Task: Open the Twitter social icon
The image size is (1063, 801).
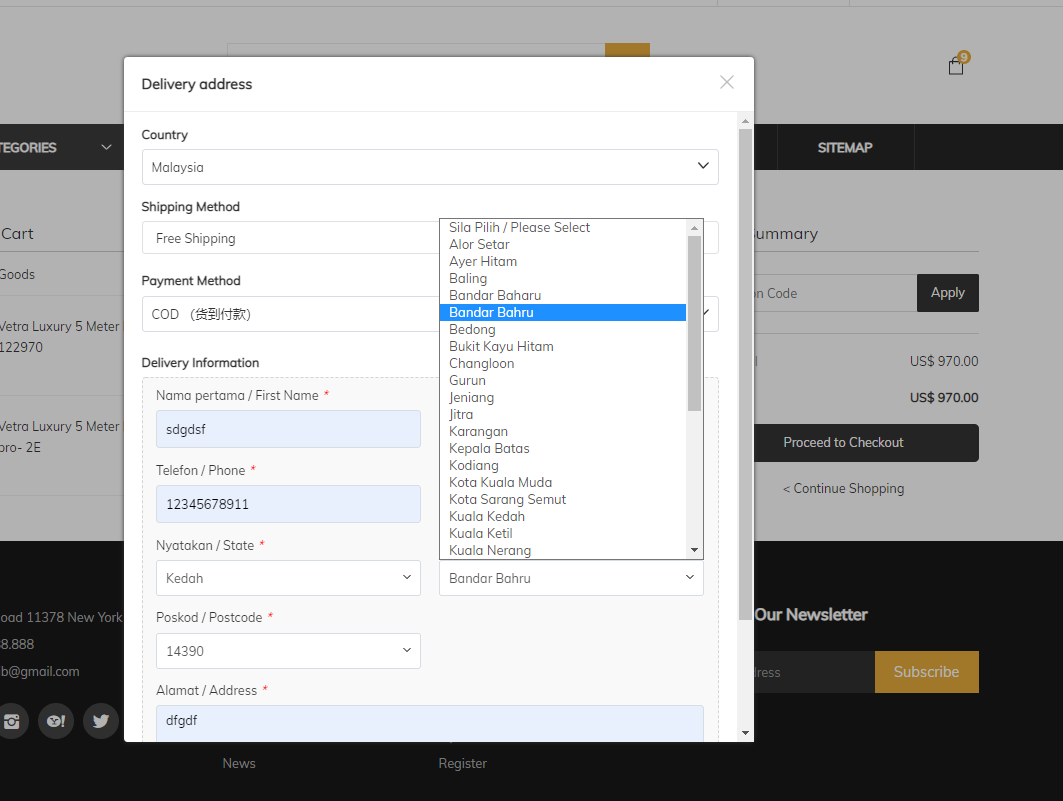Action: pyautogui.click(x=101, y=720)
